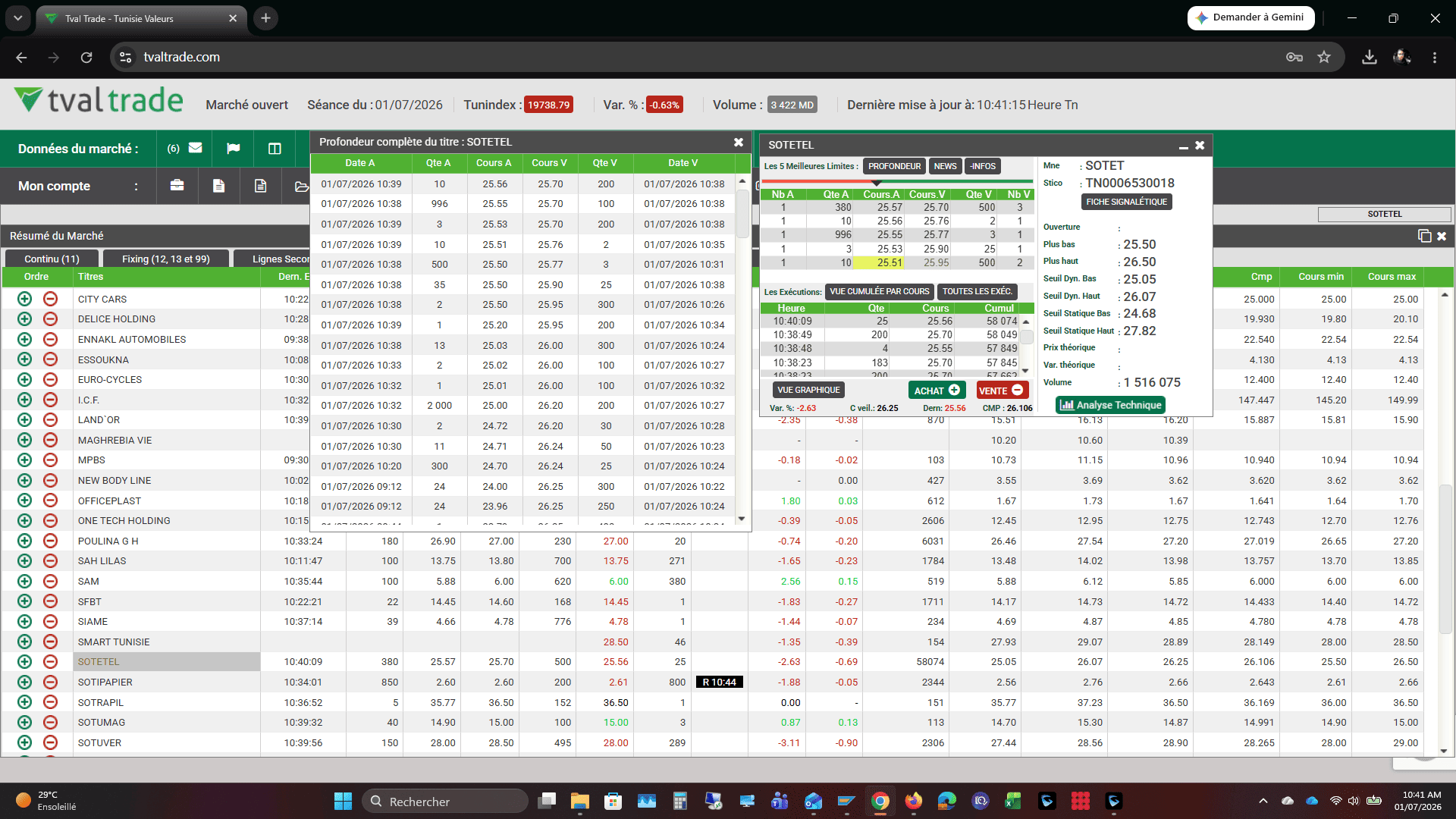The width and height of the screenshot is (1456, 819).
Task: Open VUE GRAPHIQUE for SOTETEL
Action: point(808,390)
